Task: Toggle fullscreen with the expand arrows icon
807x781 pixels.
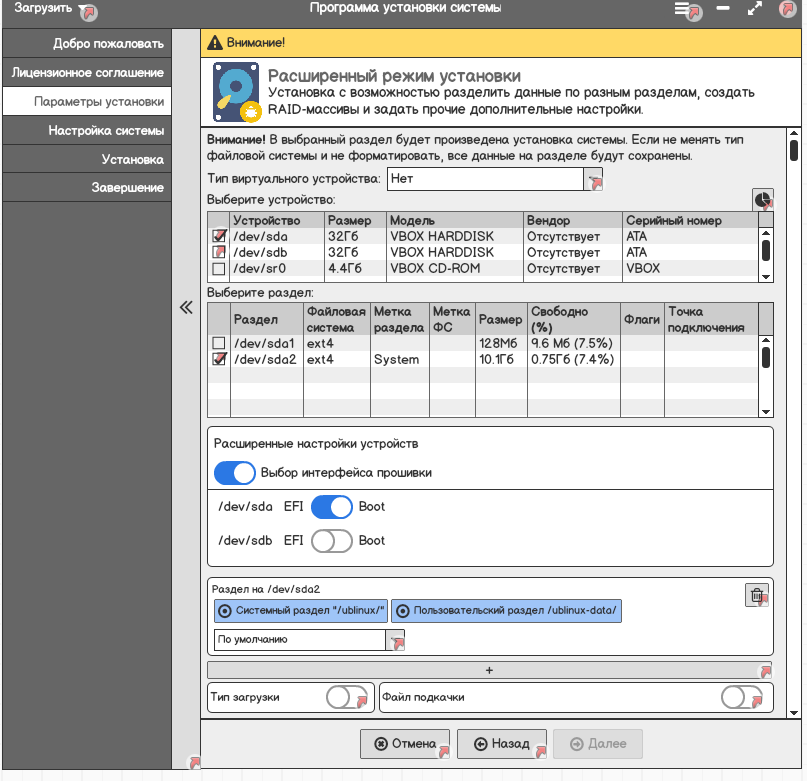Action: click(755, 8)
